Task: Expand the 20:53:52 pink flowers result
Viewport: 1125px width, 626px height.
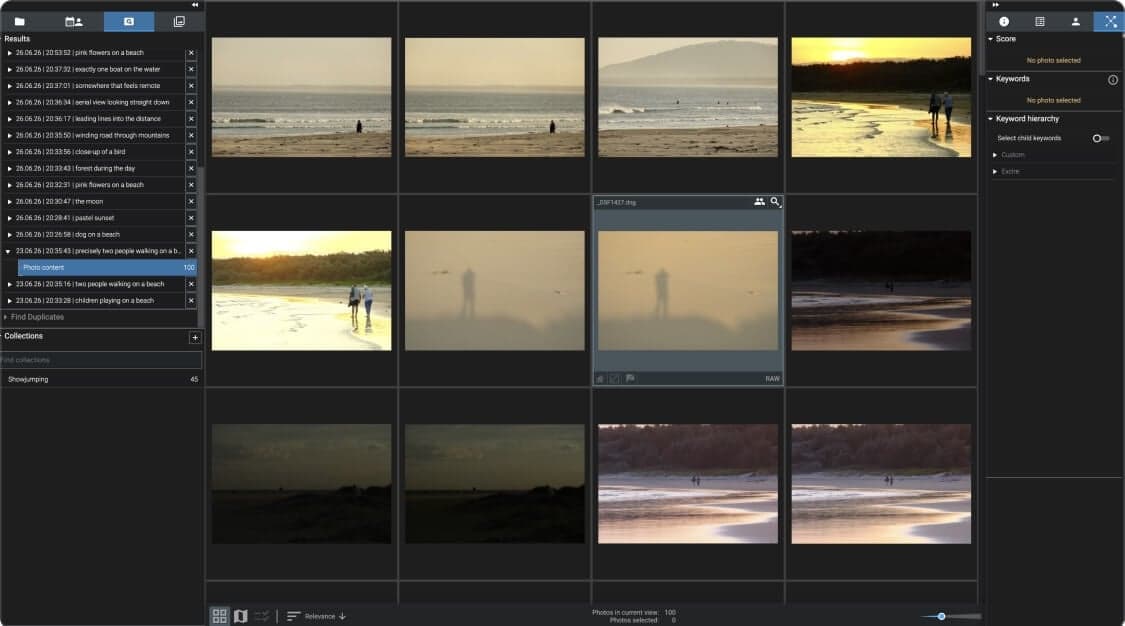Action: pos(9,53)
